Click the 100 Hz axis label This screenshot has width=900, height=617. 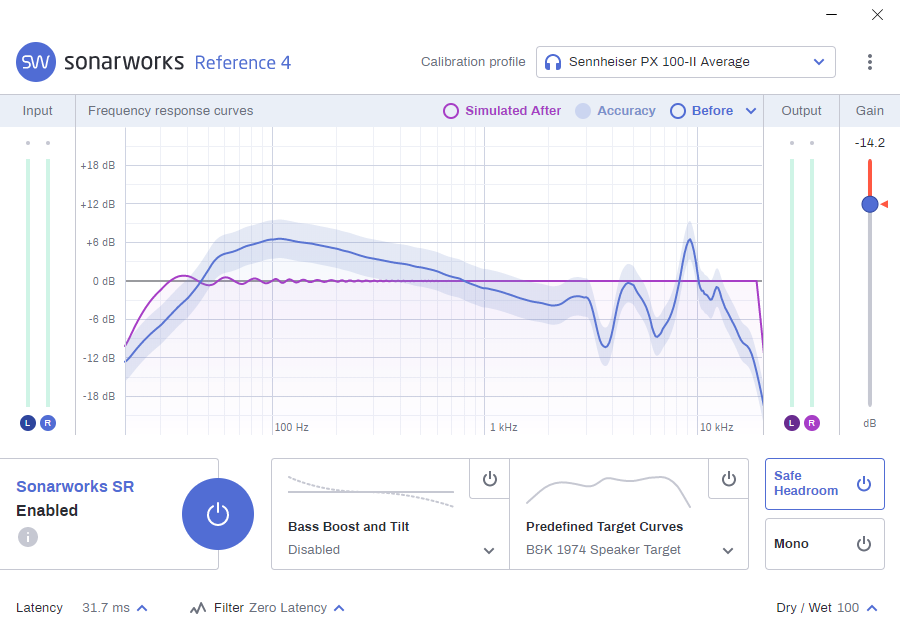point(291,427)
